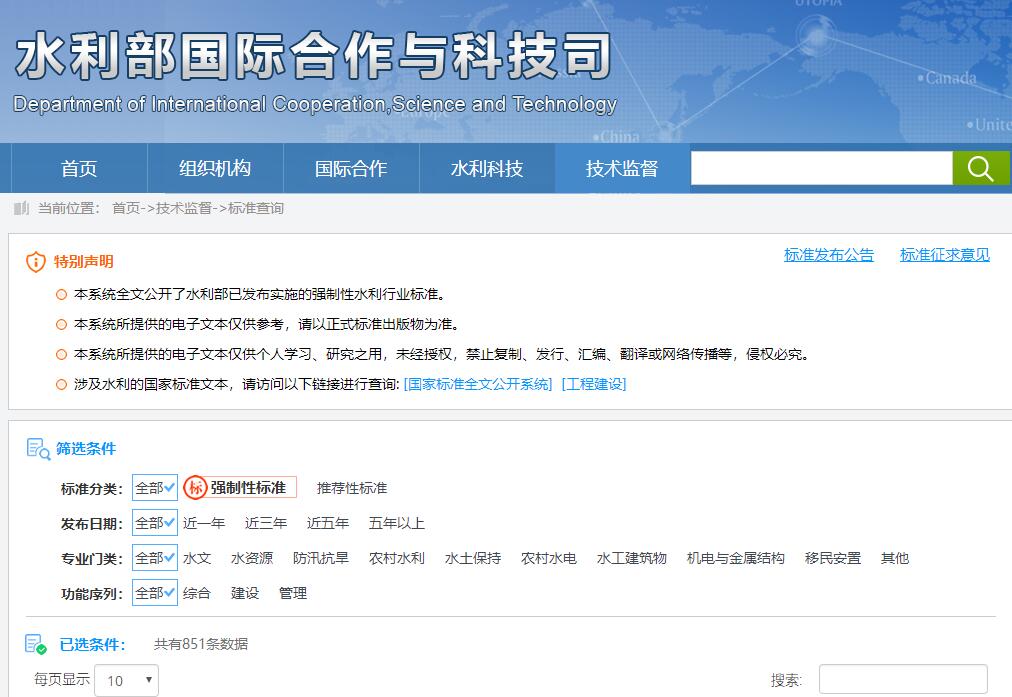Click the 共有851条数据 count text
Image resolution: width=1012 pixels, height=697 pixels.
click(x=201, y=644)
